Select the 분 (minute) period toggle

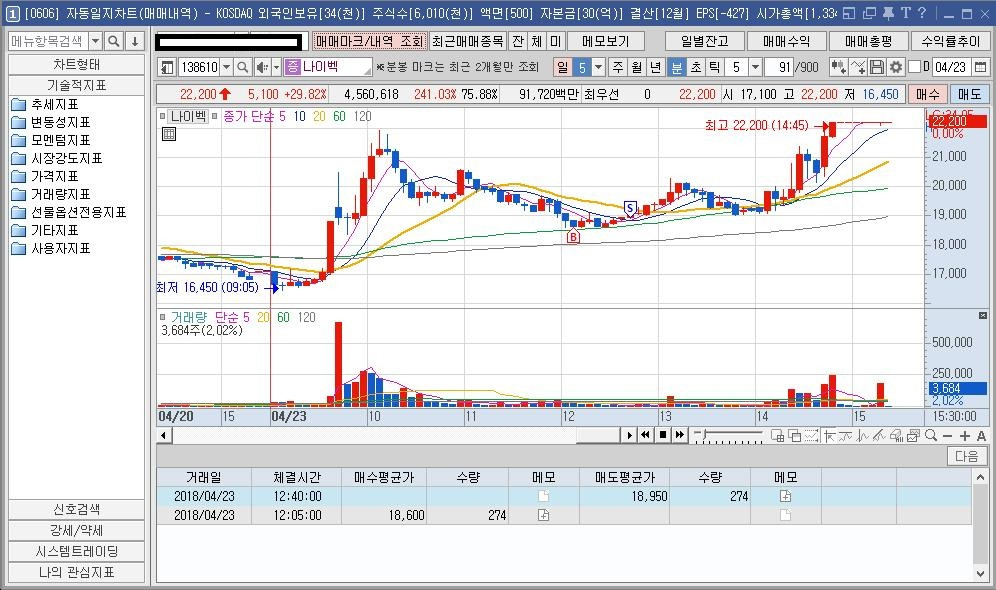(x=677, y=67)
